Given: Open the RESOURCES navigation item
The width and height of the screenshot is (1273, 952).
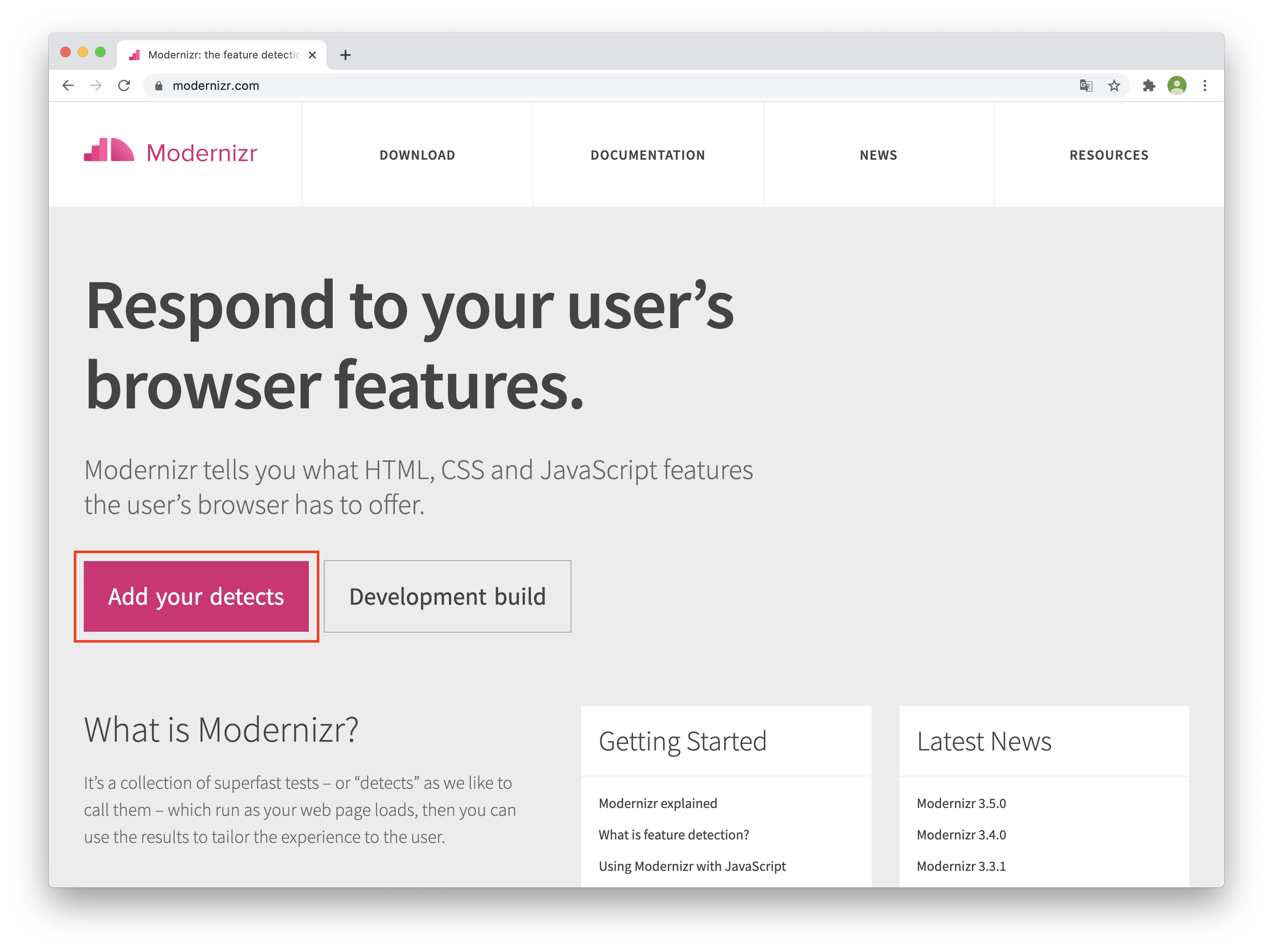Looking at the screenshot, I should click(x=1109, y=155).
